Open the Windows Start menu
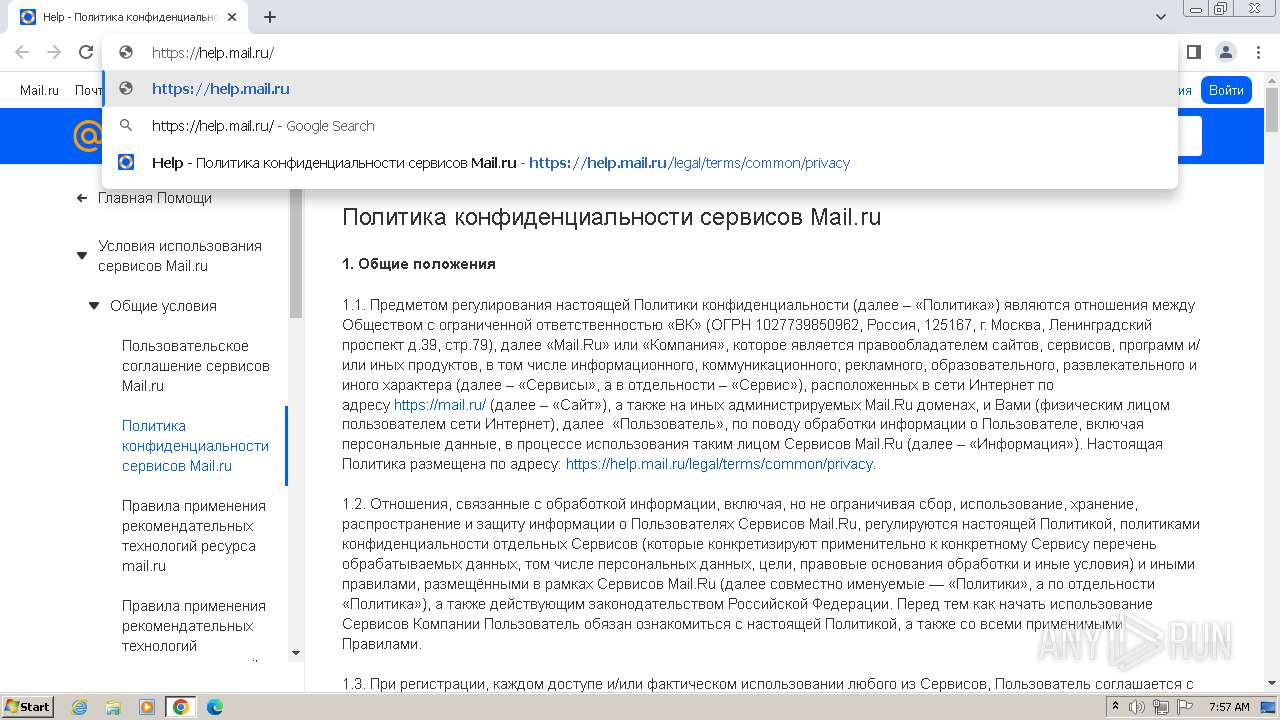 coord(27,706)
